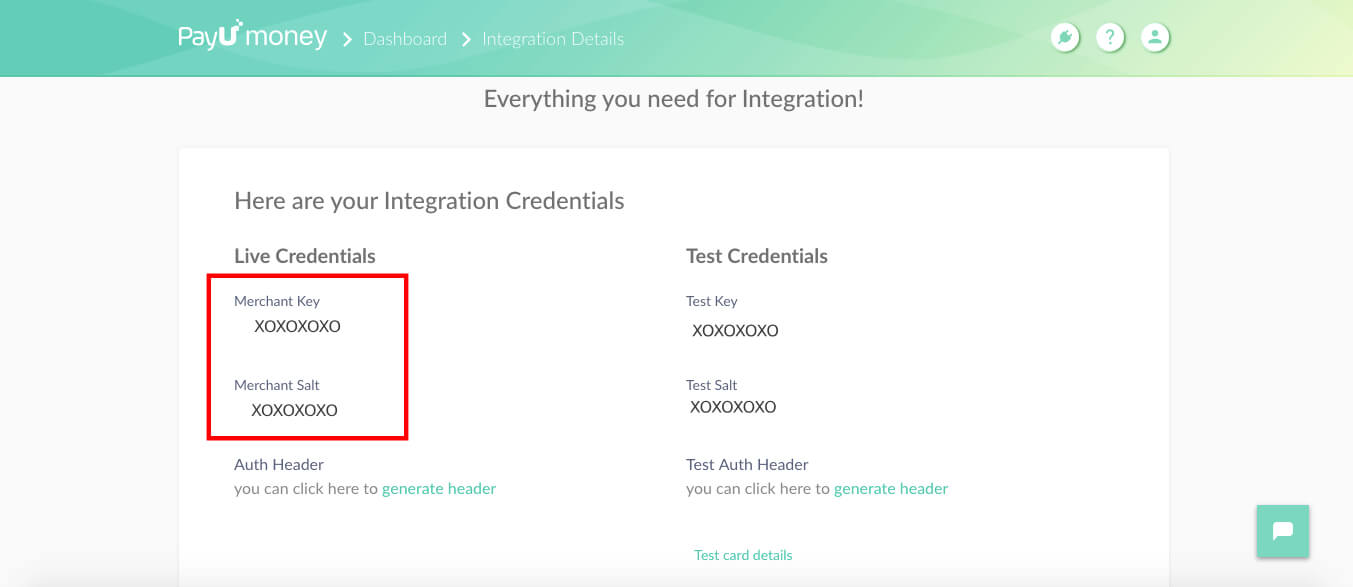1353x587 pixels.
Task: Select the Test Key value text
Action: tap(734, 331)
